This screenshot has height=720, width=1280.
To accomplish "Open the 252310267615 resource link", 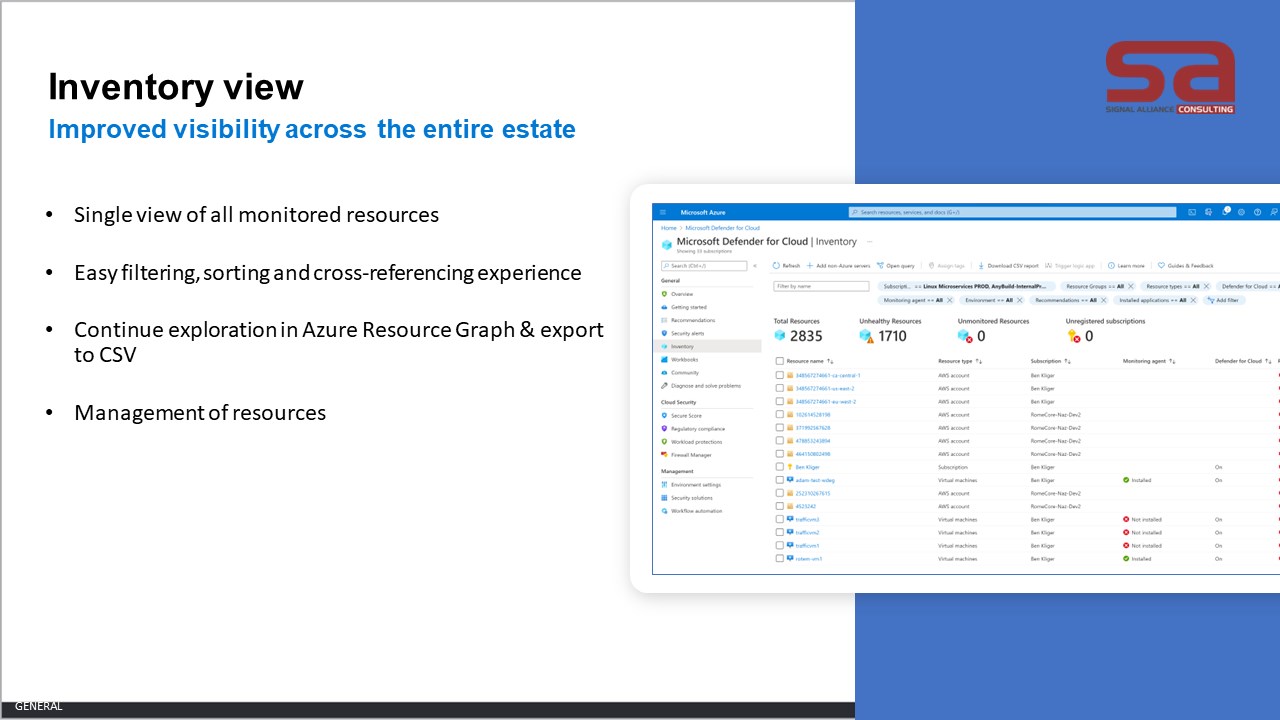I will click(813, 493).
